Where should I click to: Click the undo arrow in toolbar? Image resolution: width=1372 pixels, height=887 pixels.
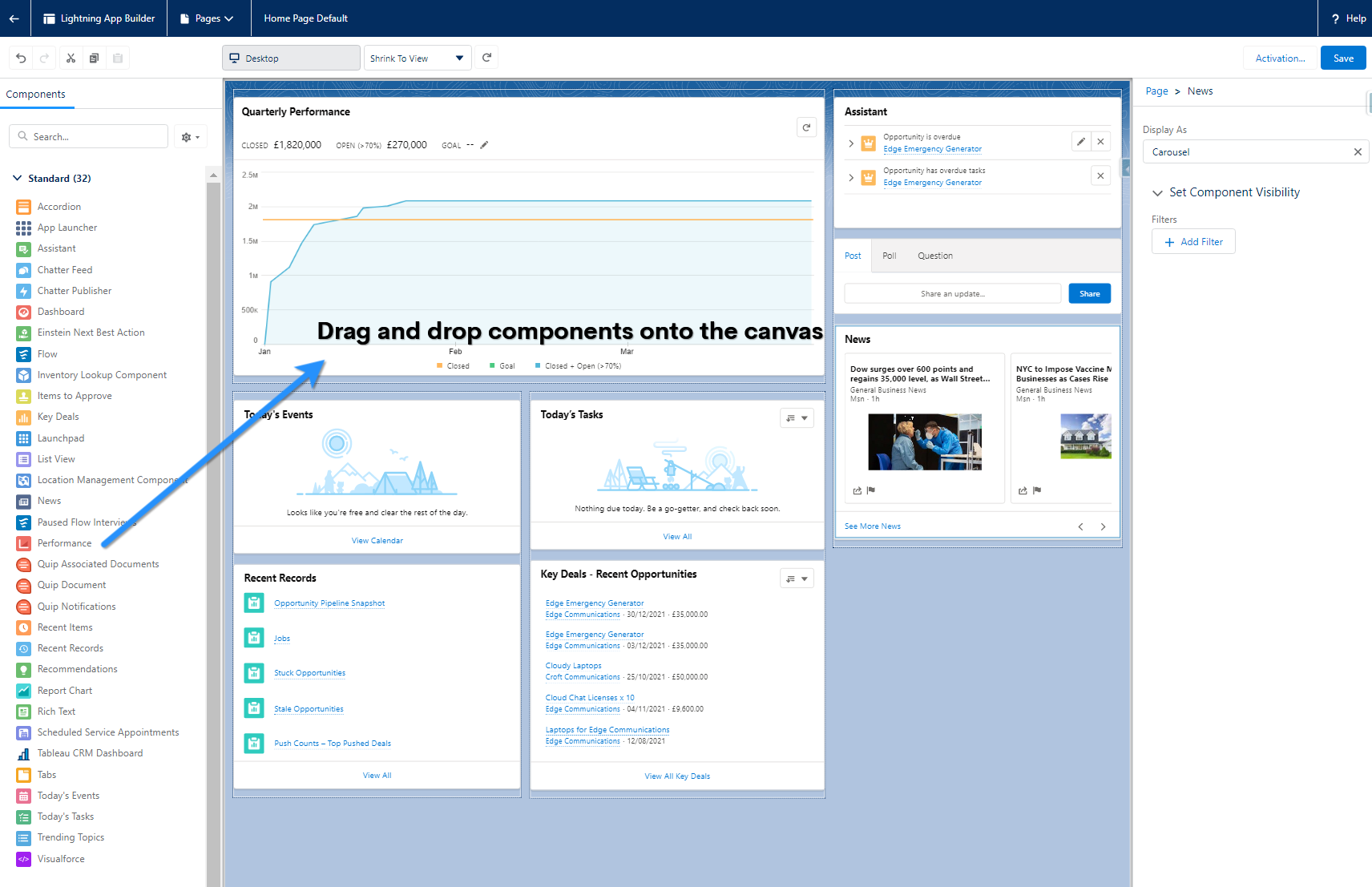[x=21, y=58]
